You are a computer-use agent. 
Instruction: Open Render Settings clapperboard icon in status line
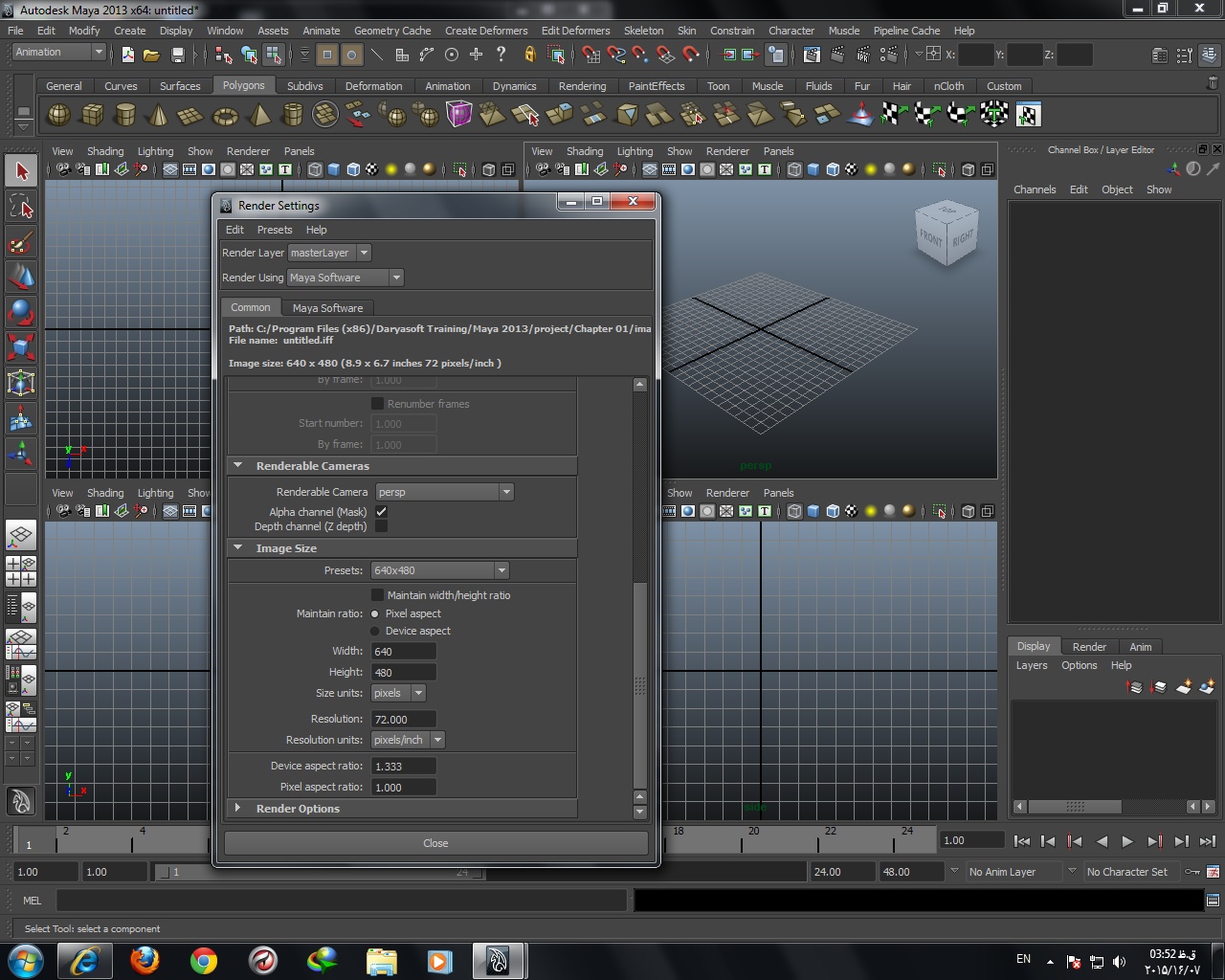889,55
